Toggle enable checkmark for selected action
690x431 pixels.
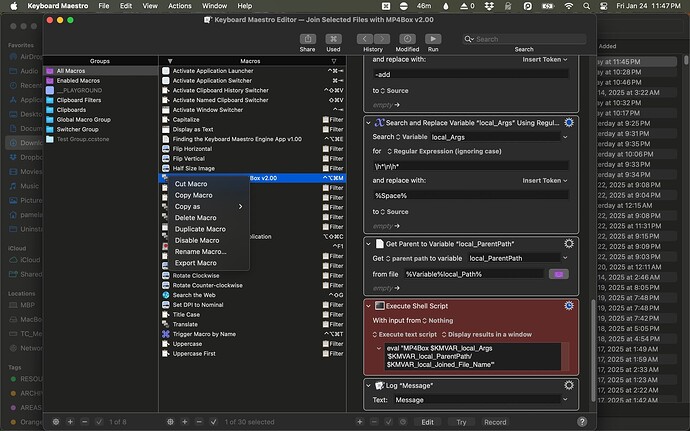[388, 422]
